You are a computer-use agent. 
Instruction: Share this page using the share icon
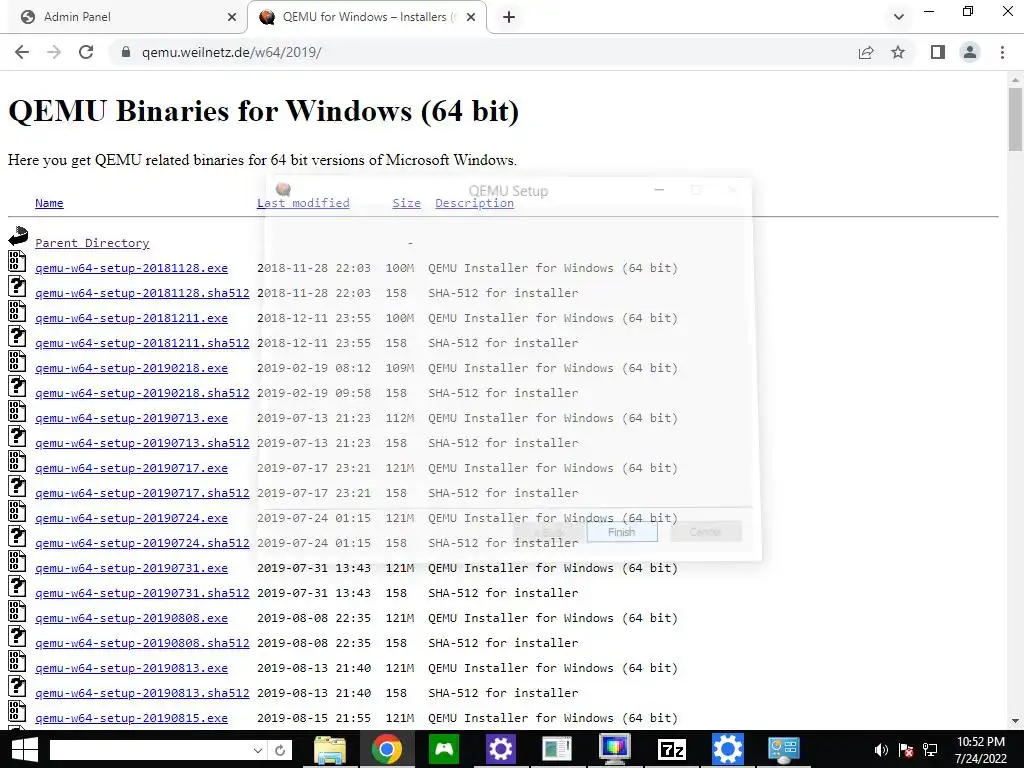point(866,52)
